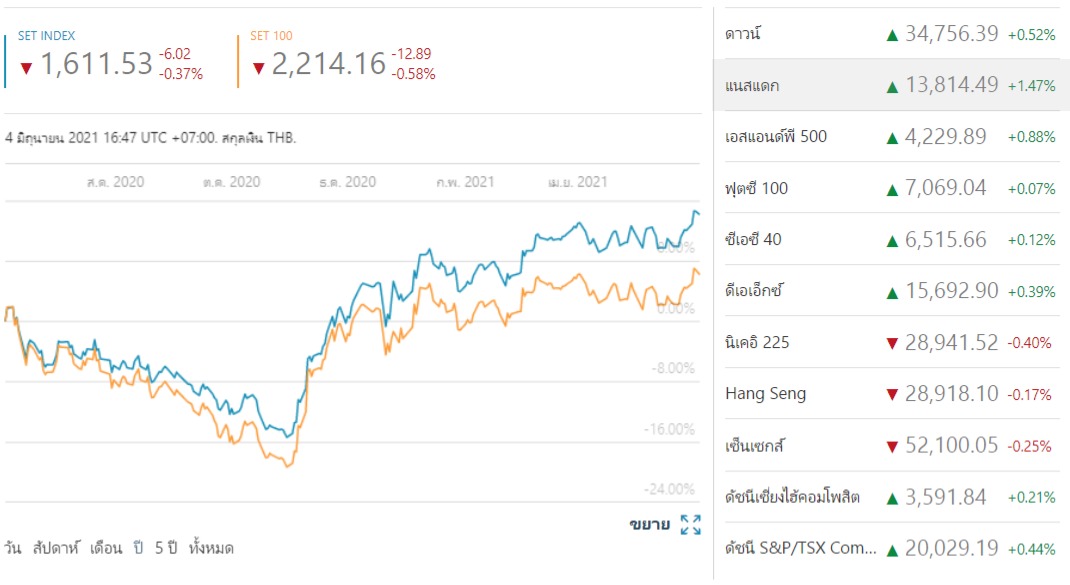Show ทั้งหมด (all) time range
Screen dimensions: 1070x585
(211, 548)
